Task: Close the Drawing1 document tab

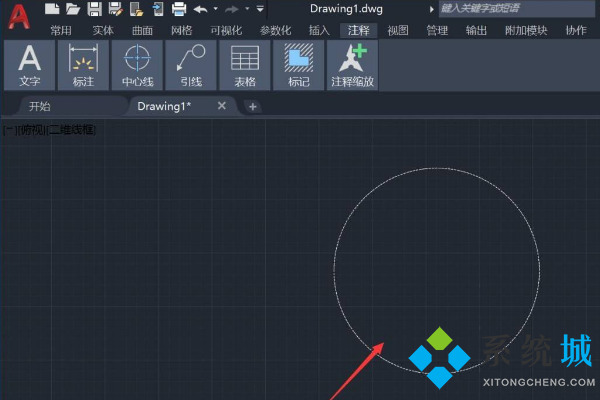Action: coord(222,106)
